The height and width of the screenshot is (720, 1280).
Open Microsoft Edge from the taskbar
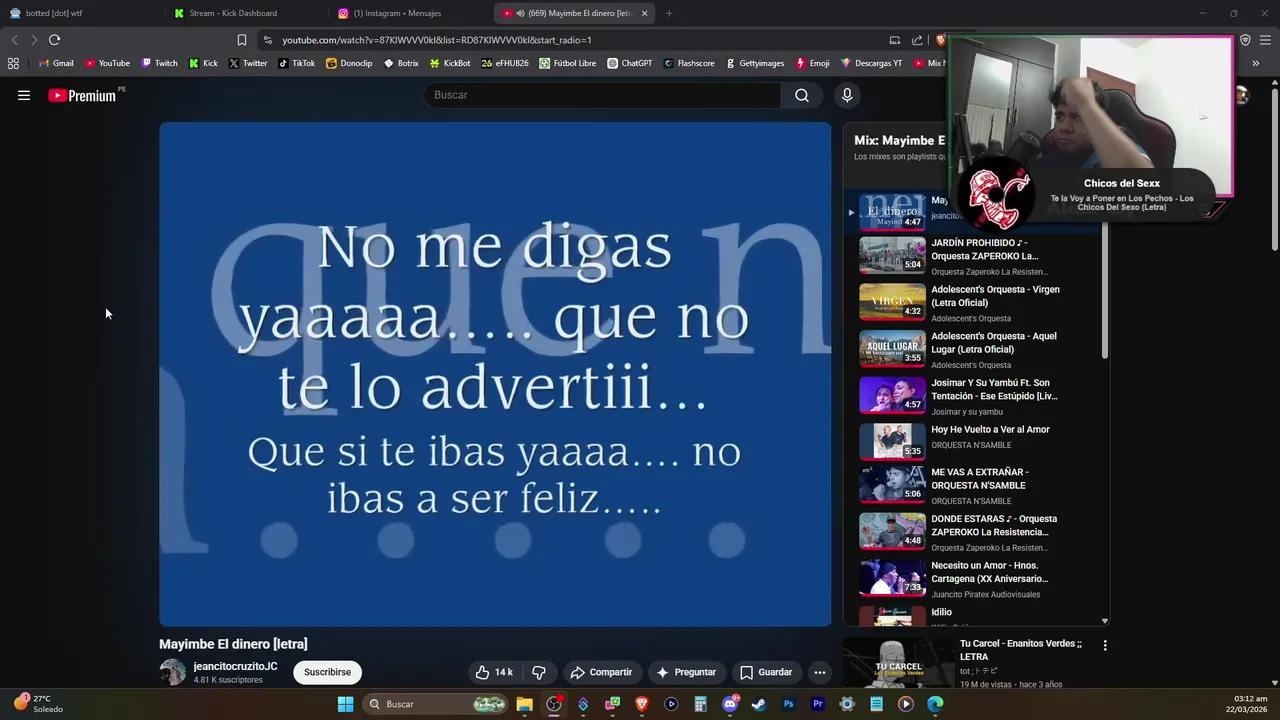click(935, 704)
